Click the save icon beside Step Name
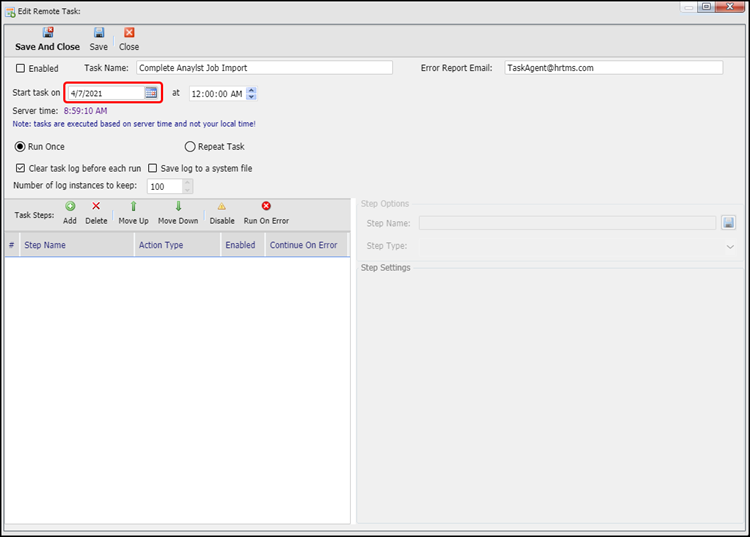 click(728, 223)
